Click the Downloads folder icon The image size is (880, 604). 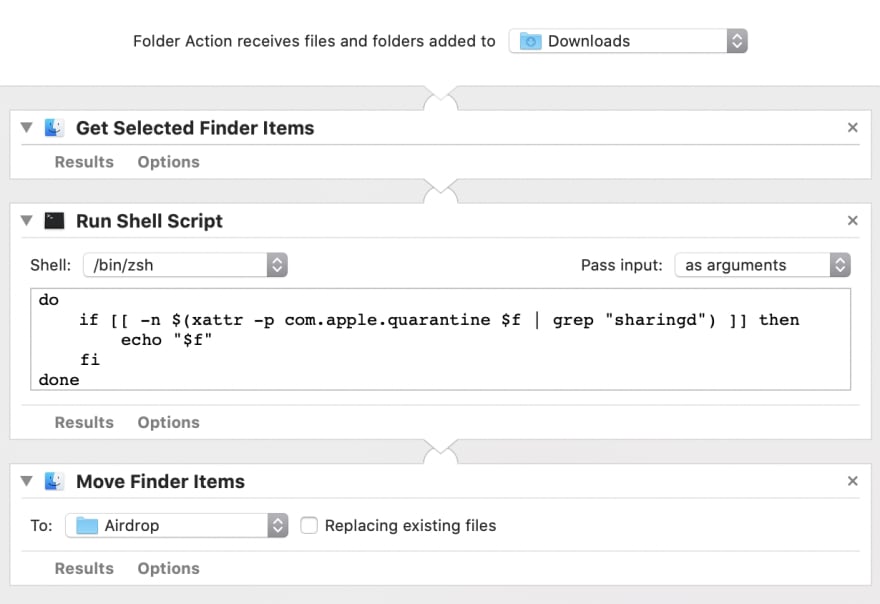[530, 41]
